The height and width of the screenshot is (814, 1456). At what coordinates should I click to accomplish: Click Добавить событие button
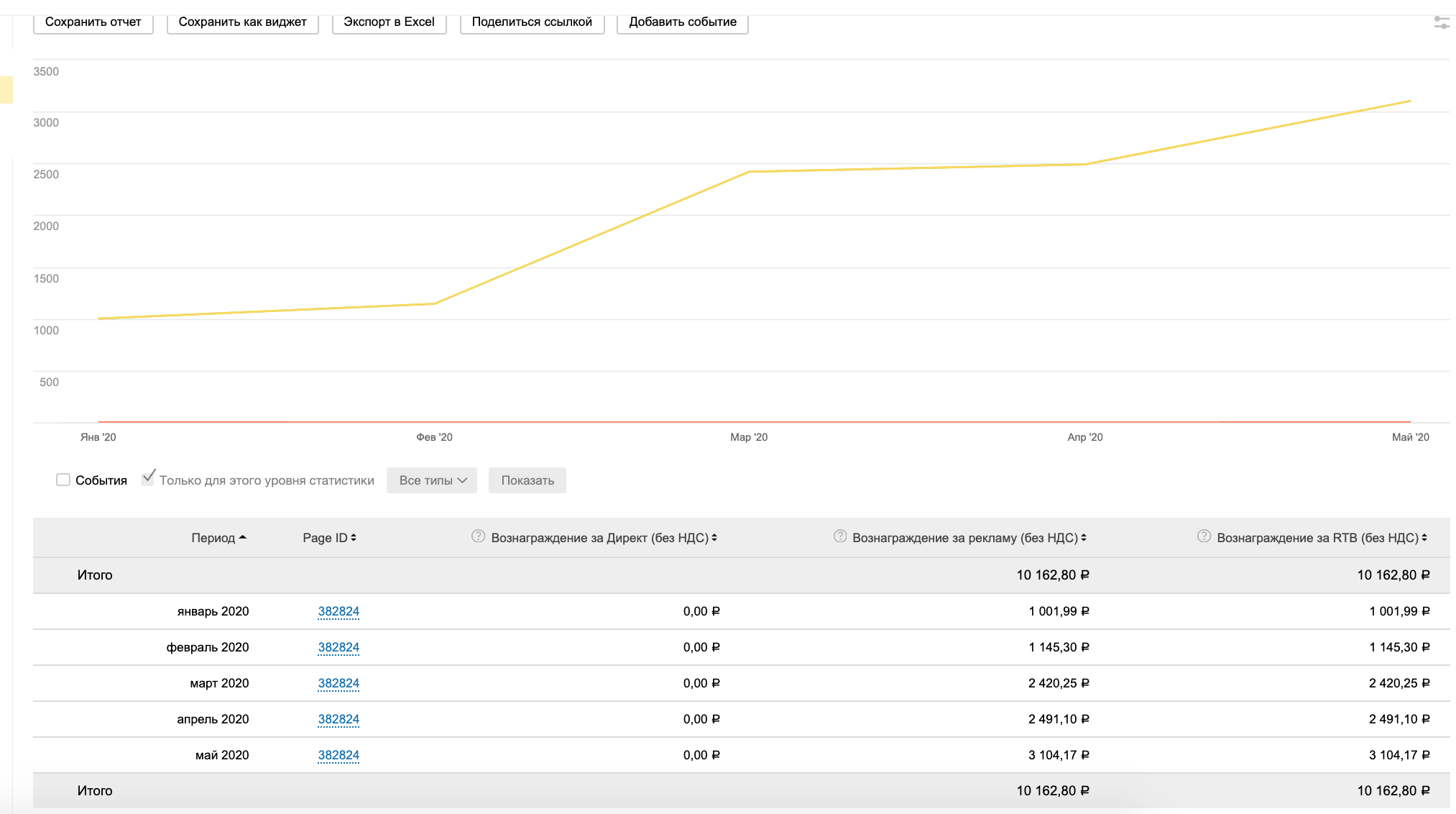pyautogui.click(x=683, y=22)
